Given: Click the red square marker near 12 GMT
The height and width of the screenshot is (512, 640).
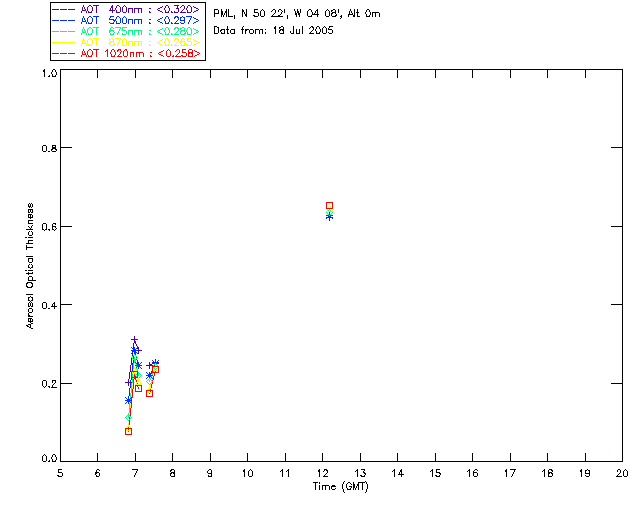Looking at the screenshot, I should pyautogui.click(x=329, y=205).
